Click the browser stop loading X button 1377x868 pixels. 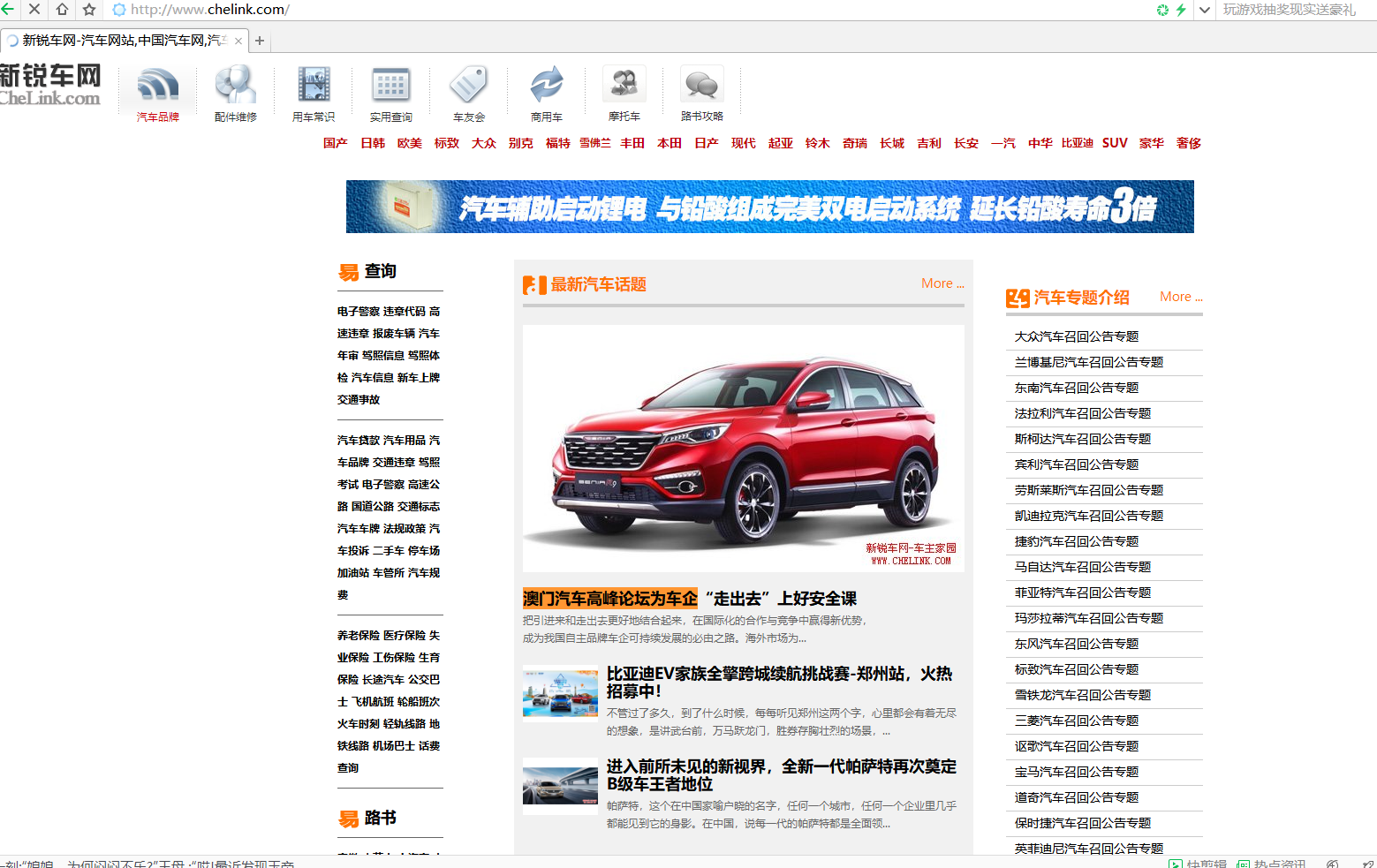tap(34, 10)
